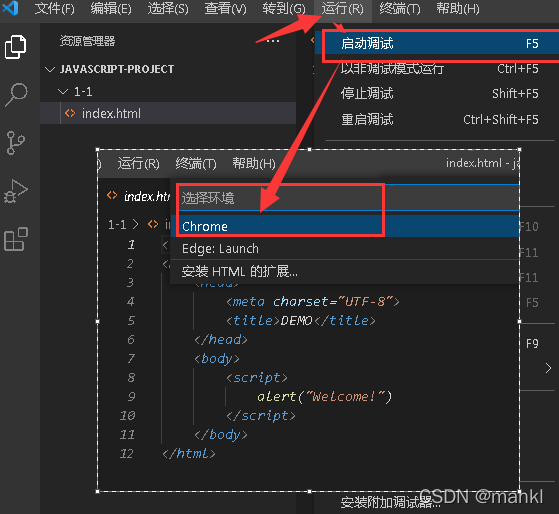559x514 pixels.
Task: Open the 转到(G) menu
Action: [x=284, y=8]
